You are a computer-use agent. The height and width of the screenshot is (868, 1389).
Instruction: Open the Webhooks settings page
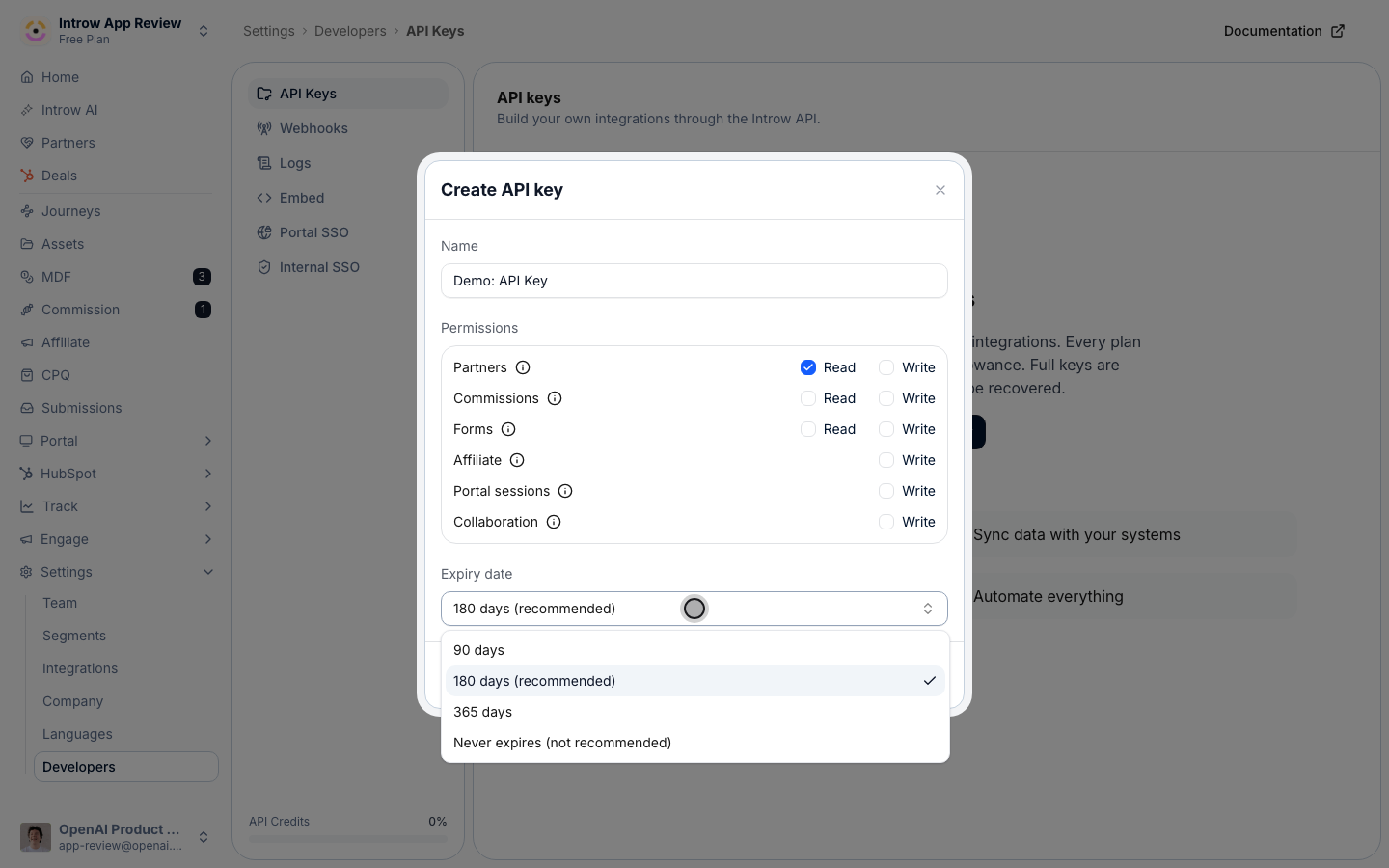(348, 128)
